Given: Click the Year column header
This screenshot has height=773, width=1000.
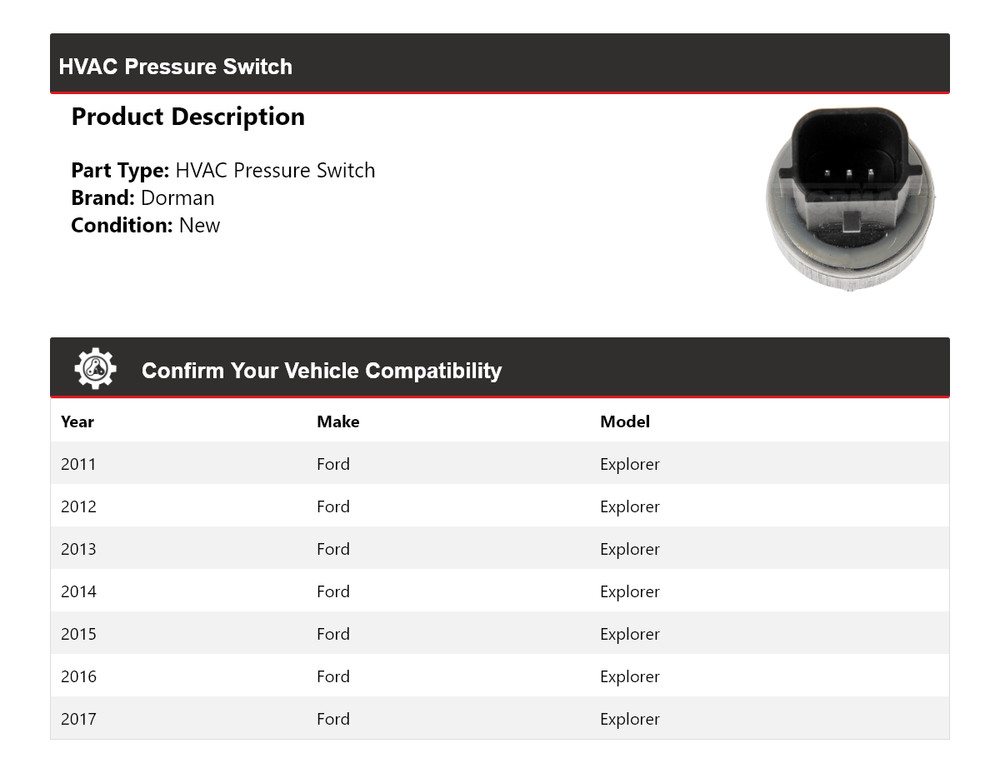Looking at the screenshot, I should (x=77, y=422).
